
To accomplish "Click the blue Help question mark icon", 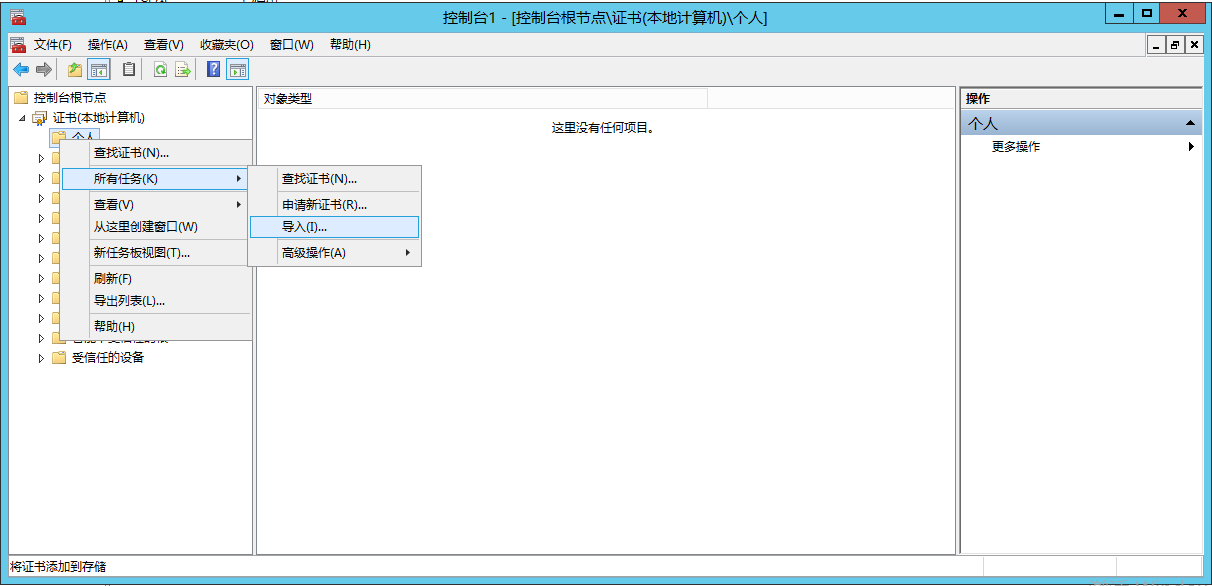I will (213, 69).
